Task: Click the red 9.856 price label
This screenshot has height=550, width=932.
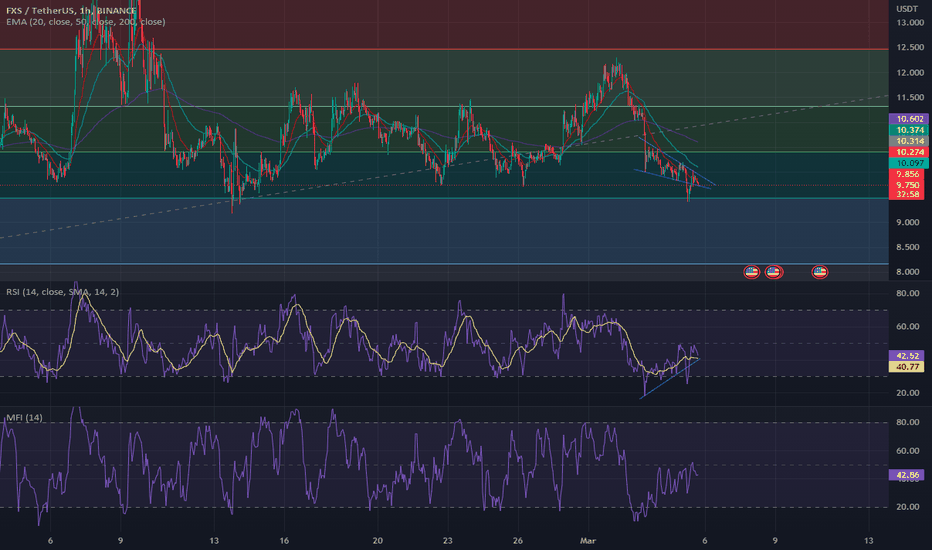Action: coord(908,174)
